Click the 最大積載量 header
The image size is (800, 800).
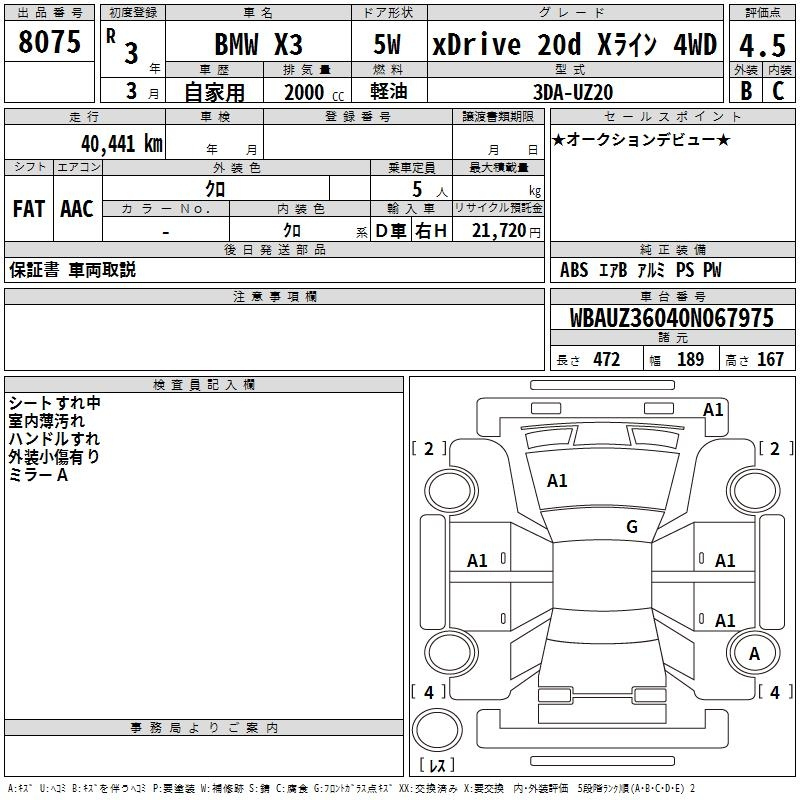498,167
